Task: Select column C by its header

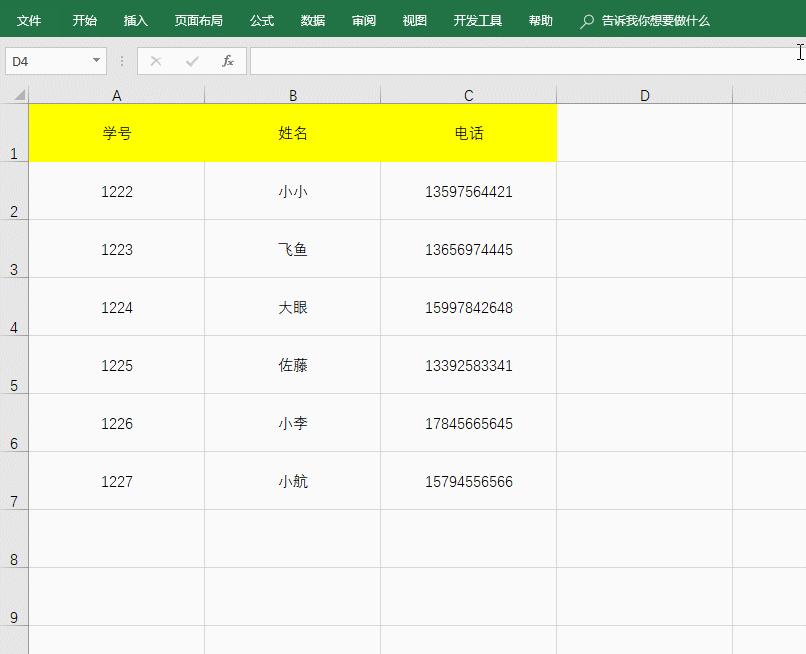Action: coord(468,95)
